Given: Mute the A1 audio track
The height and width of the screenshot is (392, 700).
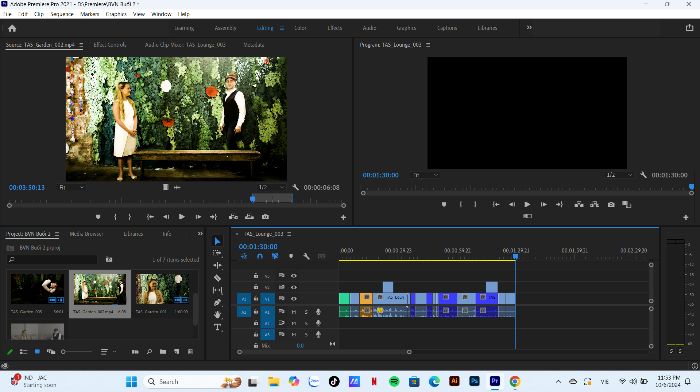Looking at the screenshot, I should pyautogui.click(x=294, y=312).
